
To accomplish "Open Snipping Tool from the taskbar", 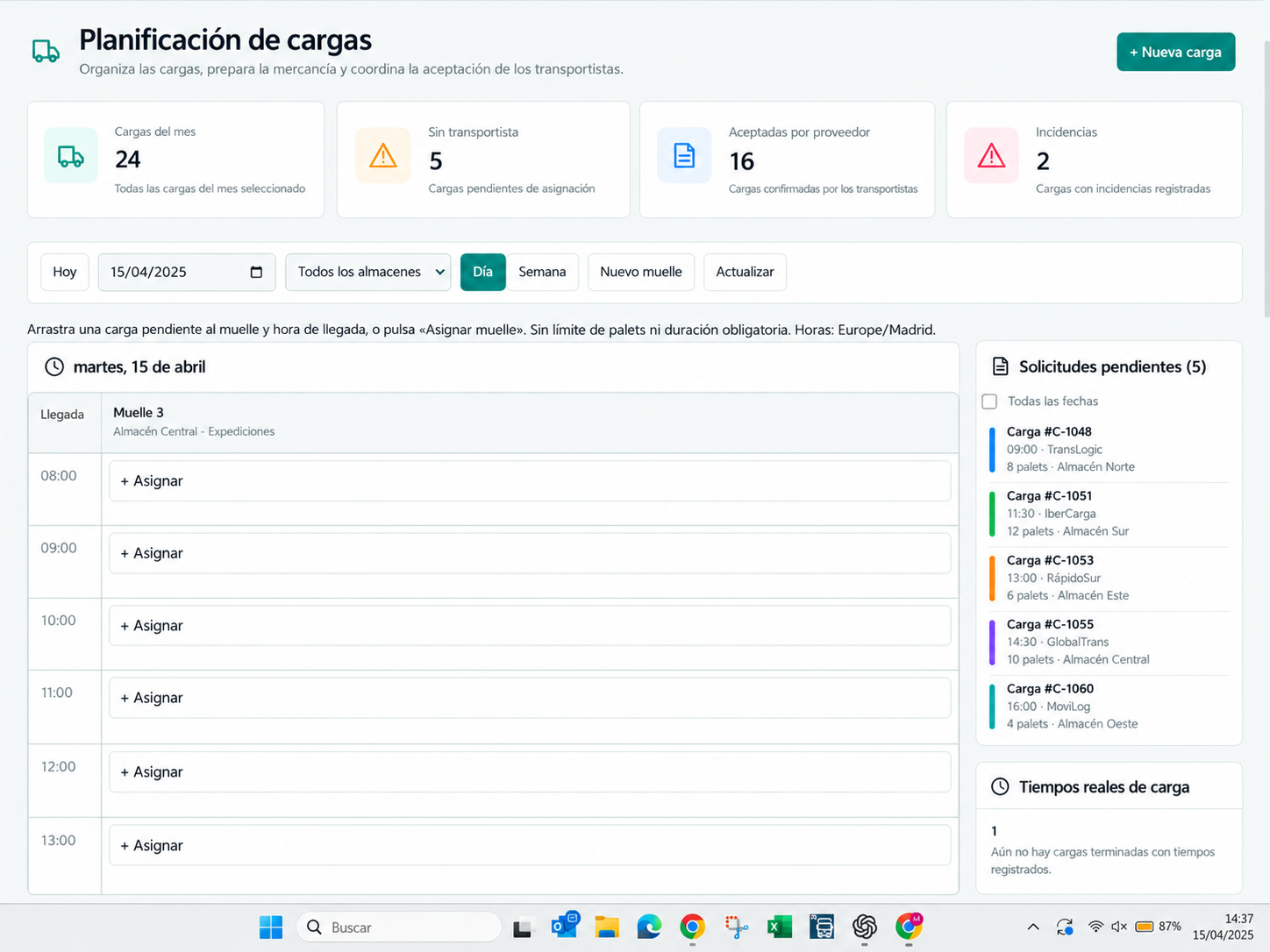I will pyautogui.click(x=736, y=927).
